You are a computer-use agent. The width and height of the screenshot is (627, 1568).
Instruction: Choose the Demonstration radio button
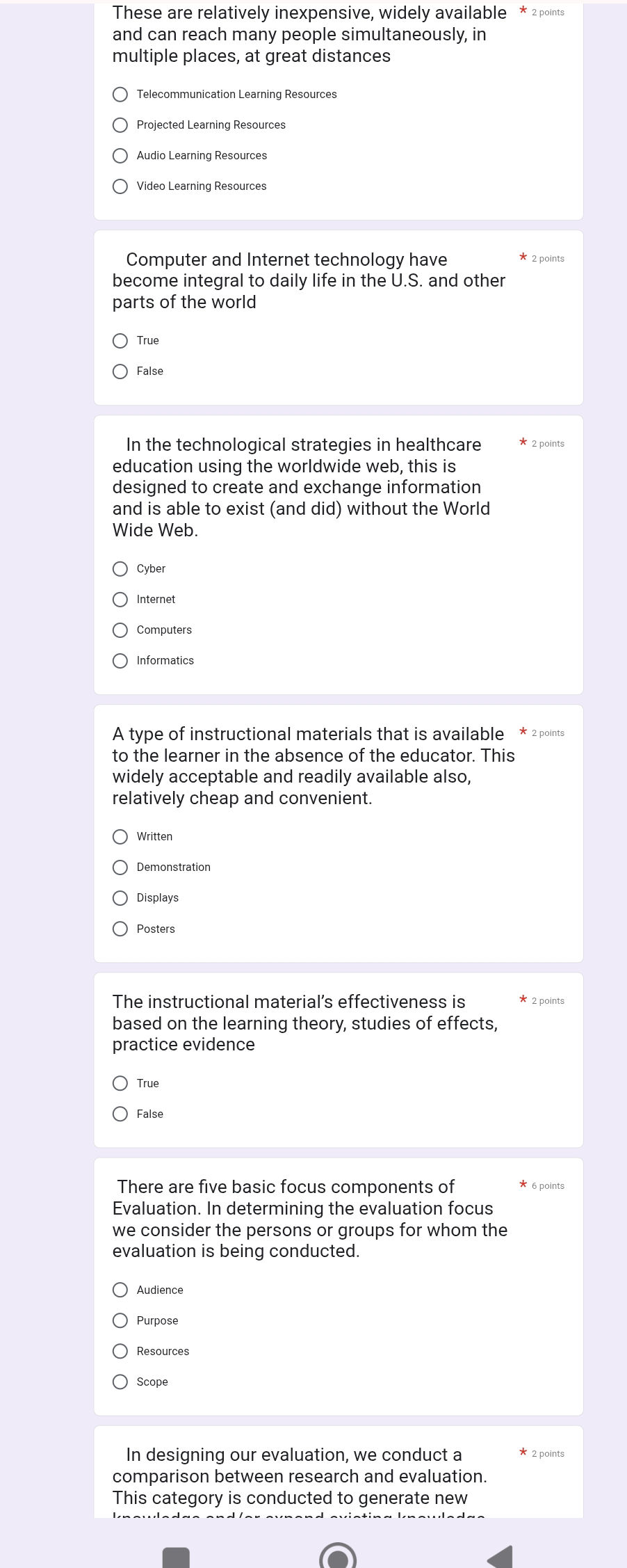click(x=120, y=867)
